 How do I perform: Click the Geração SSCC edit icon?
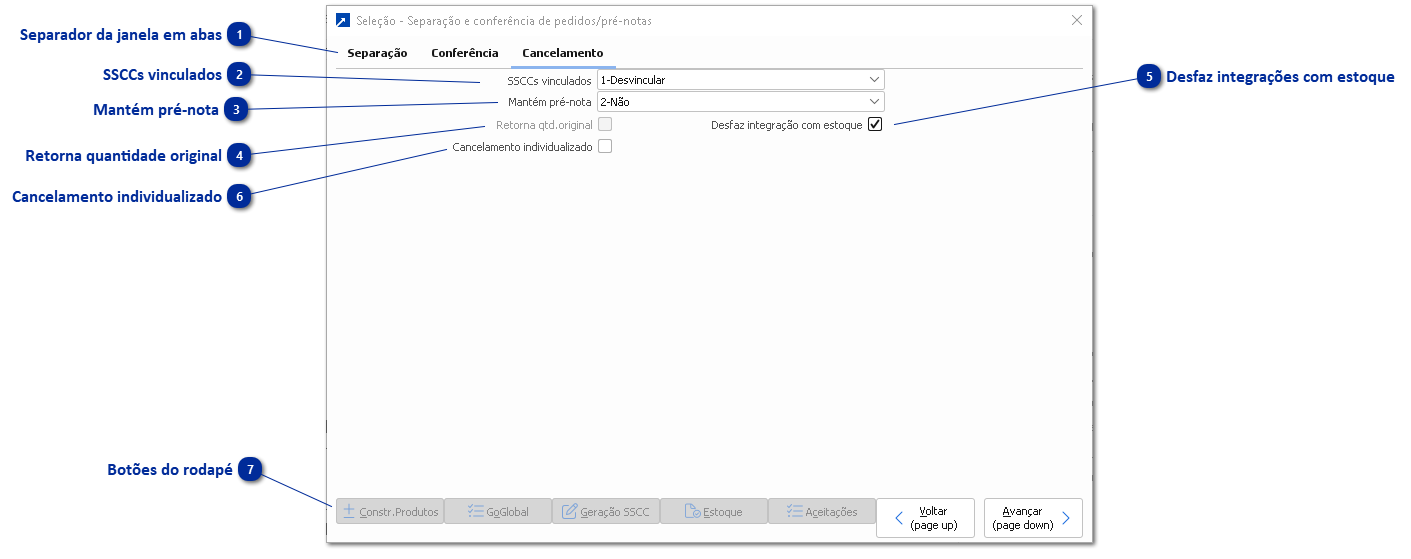(x=570, y=511)
